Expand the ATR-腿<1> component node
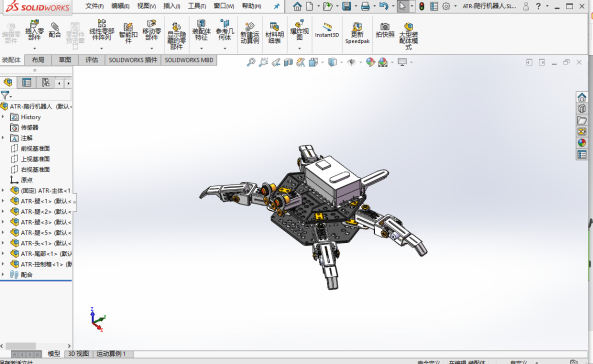 (x=3, y=201)
